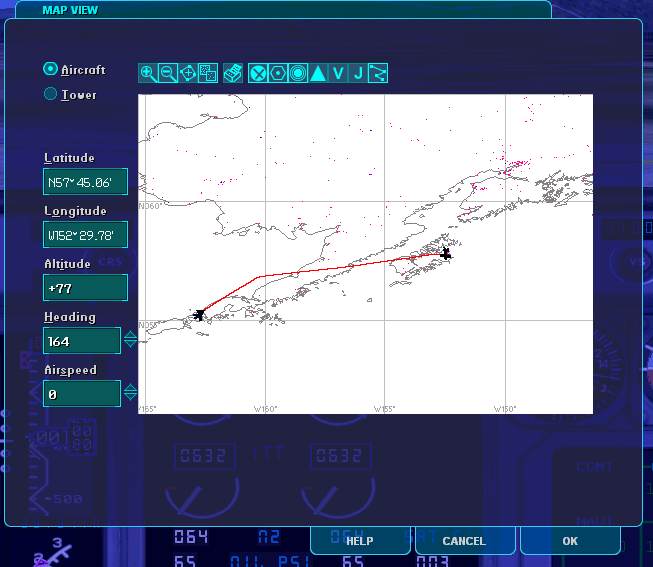Screen dimensions: 653x567
Task: Click aircraft symbol at route's east end
Action: tap(446, 253)
